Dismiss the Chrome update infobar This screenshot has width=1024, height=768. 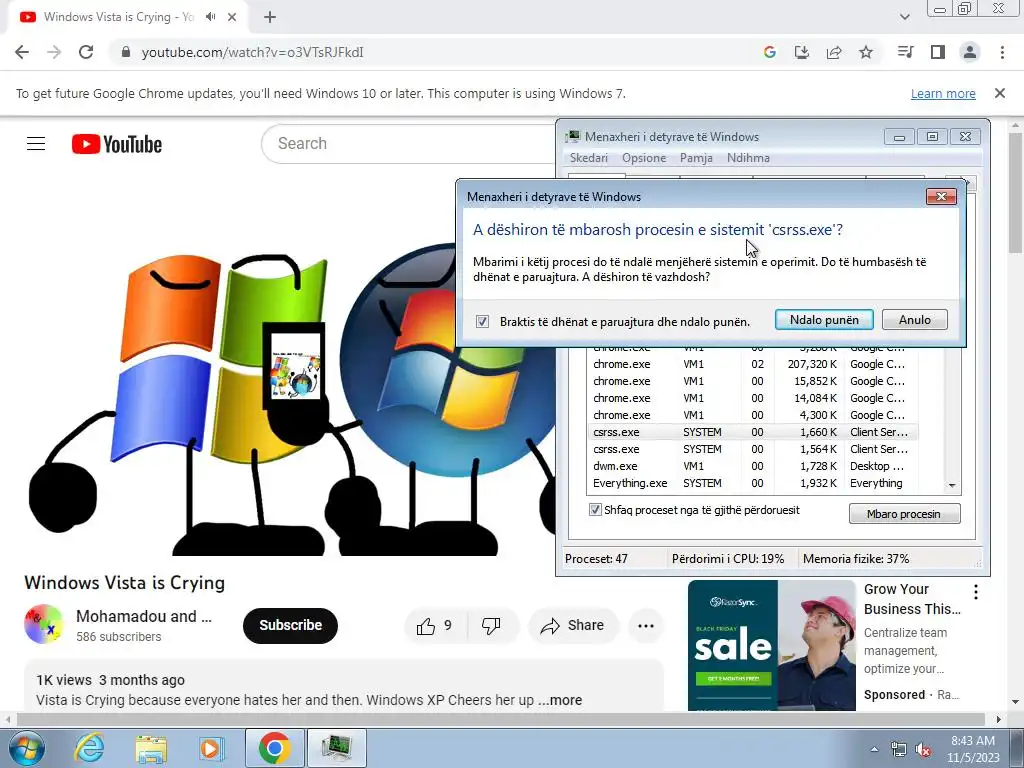click(x=1000, y=93)
